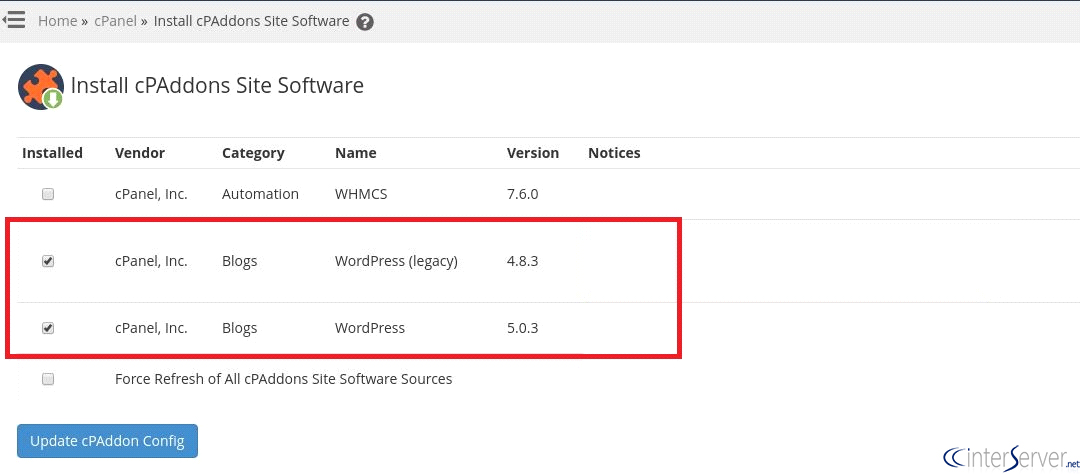The height and width of the screenshot is (474, 1080).
Task: Click Install cPAddons Site Software breadcrumb
Action: (251, 21)
